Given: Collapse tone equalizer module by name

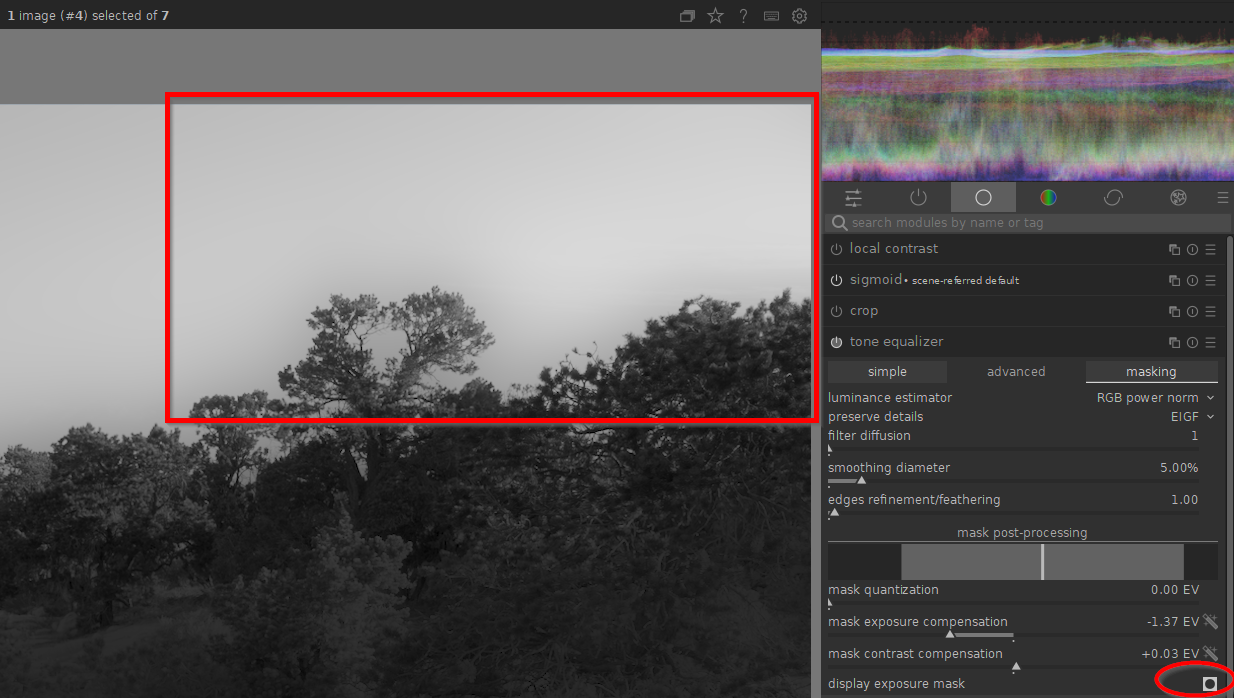Looking at the screenshot, I should tap(896, 342).
